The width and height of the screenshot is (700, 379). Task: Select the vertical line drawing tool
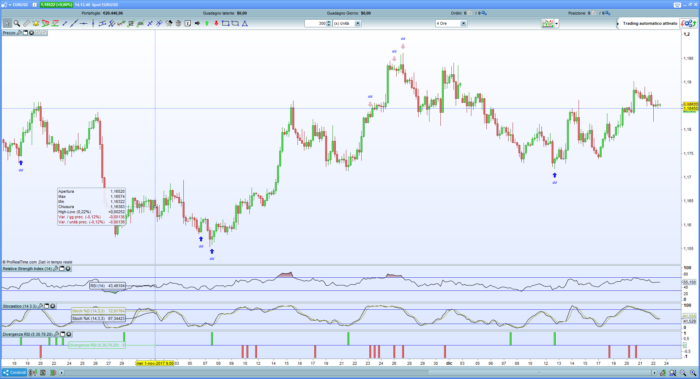click(x=93, y=24)
